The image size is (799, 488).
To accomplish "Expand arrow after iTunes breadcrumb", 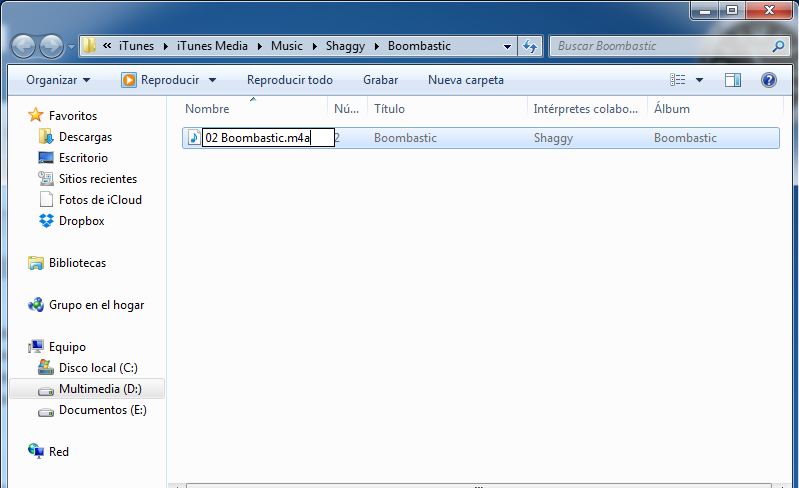I will [x=166, y=46].
